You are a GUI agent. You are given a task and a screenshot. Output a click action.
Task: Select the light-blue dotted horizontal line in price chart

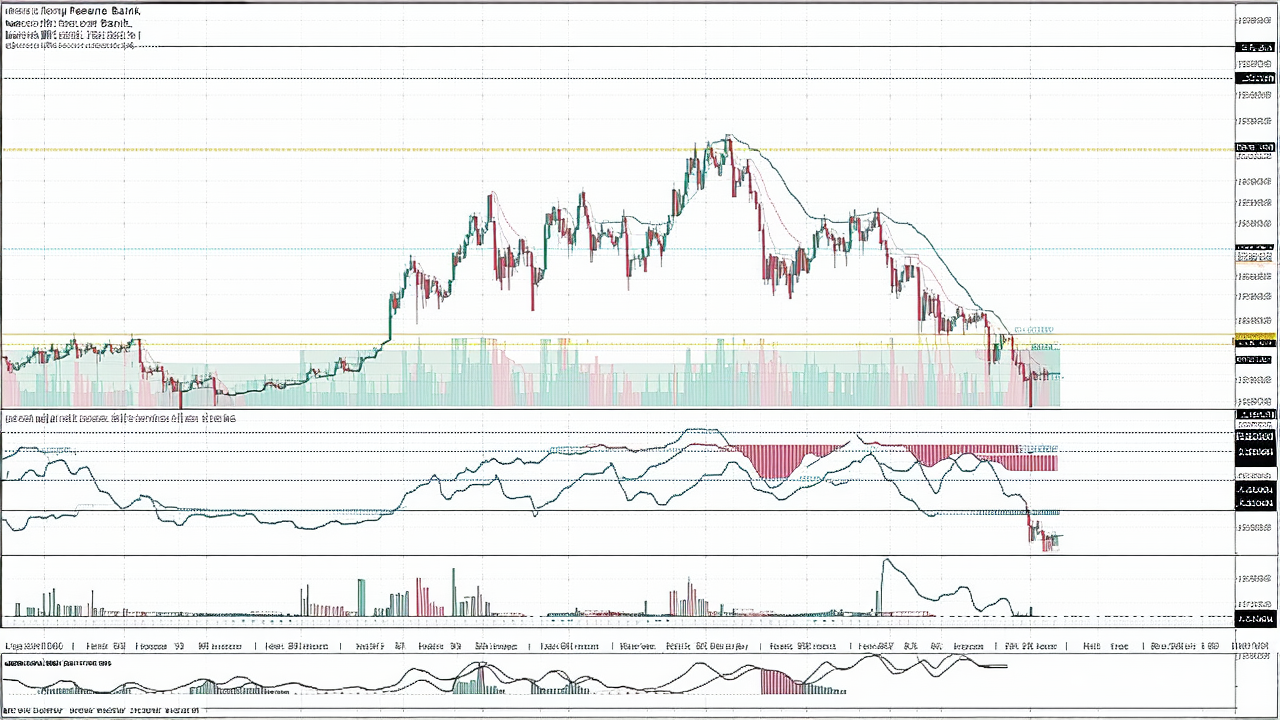tap(618, 248)
